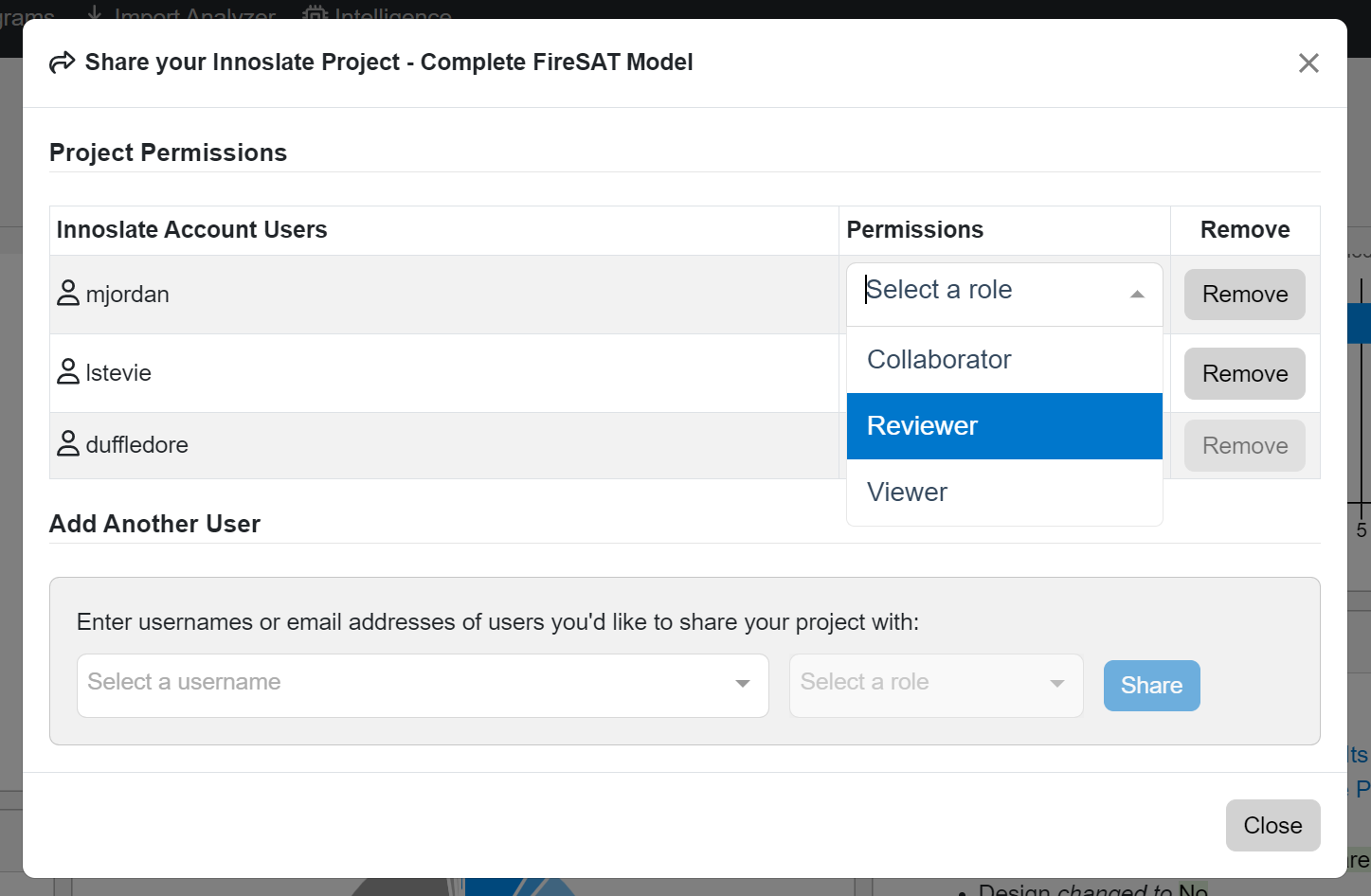
Task: Click the Add Another User heading
Action: (155, 524)
